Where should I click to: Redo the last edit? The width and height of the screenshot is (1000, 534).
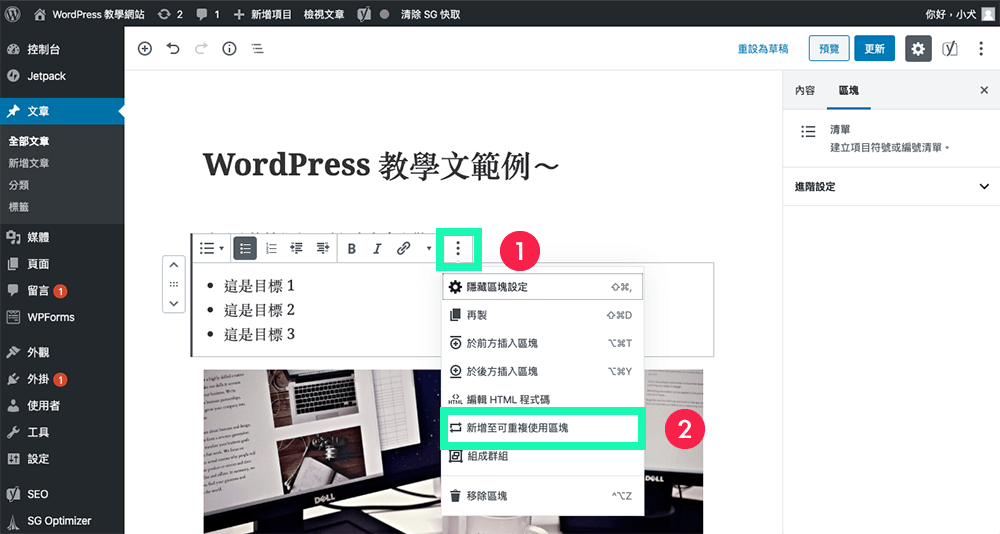point(201,48)
